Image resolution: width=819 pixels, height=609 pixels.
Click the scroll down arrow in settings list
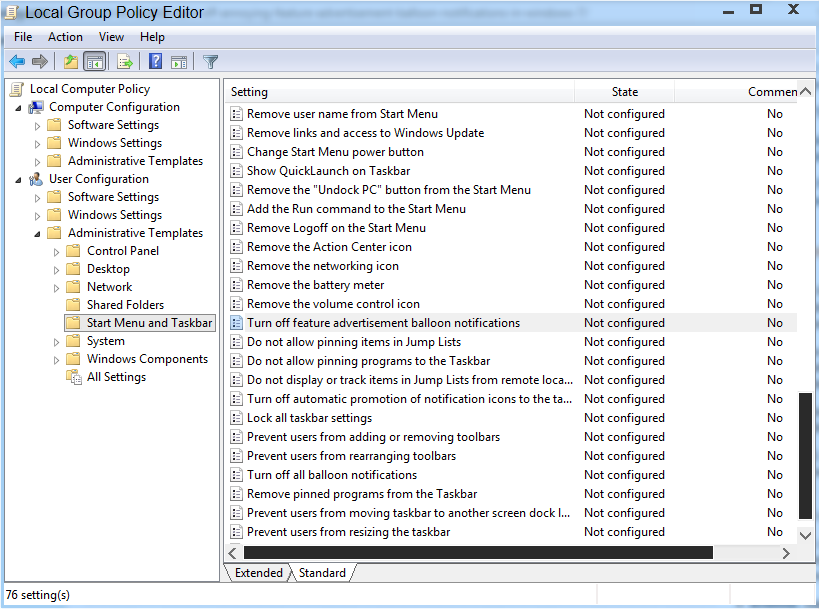click(x=805, y=535)
